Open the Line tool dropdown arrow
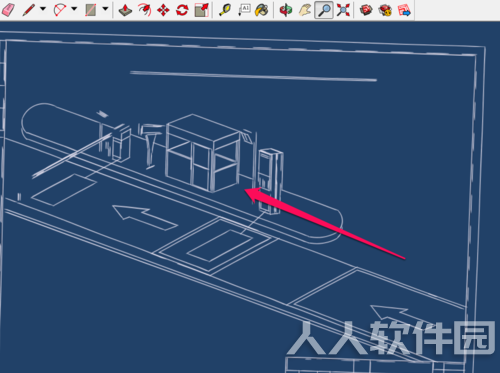The height and width of the screenshot is (373, 500). click(x=43, y=9)
